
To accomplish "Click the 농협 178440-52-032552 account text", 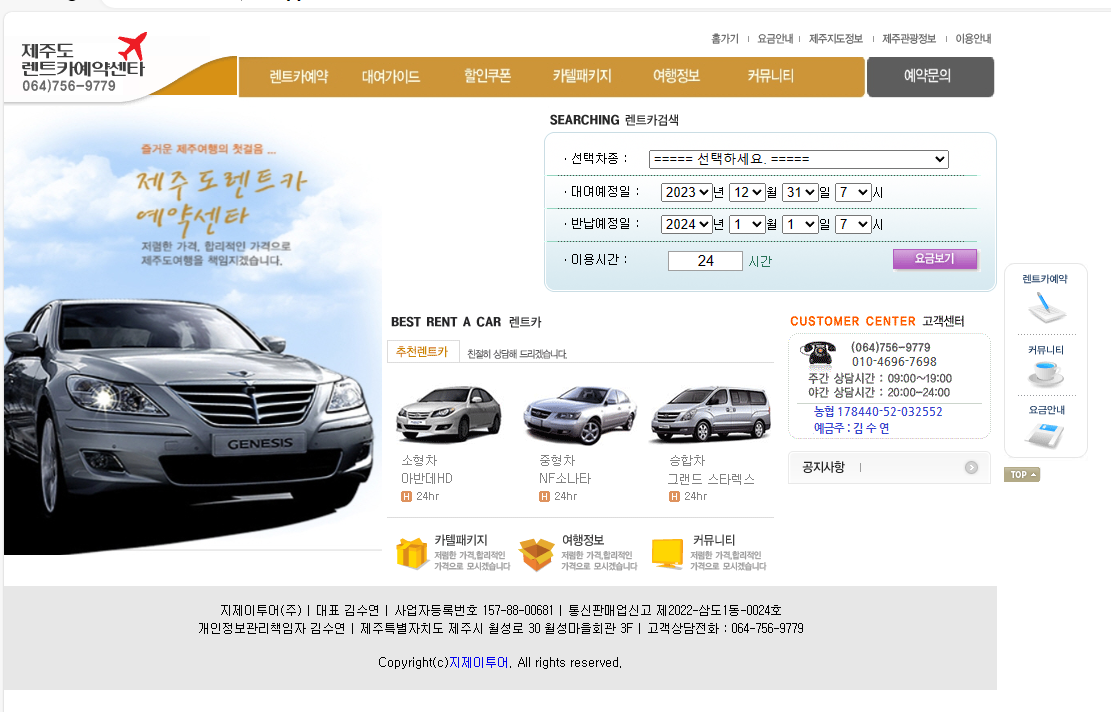I will [x=878, y=412].
